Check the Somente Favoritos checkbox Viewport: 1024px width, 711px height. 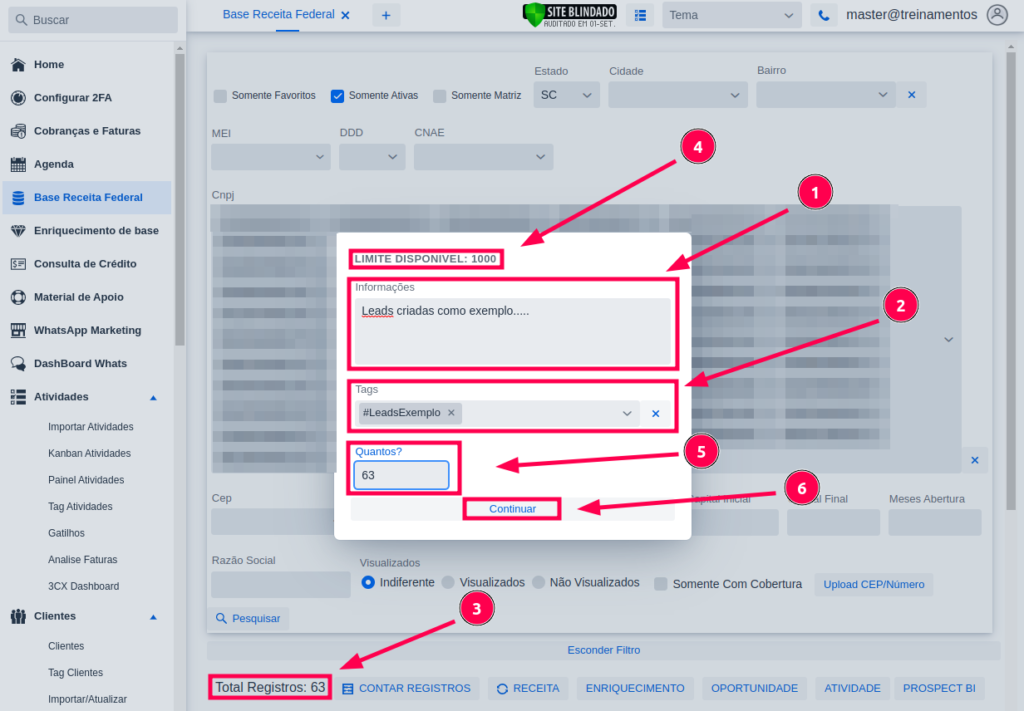(220, 96)
